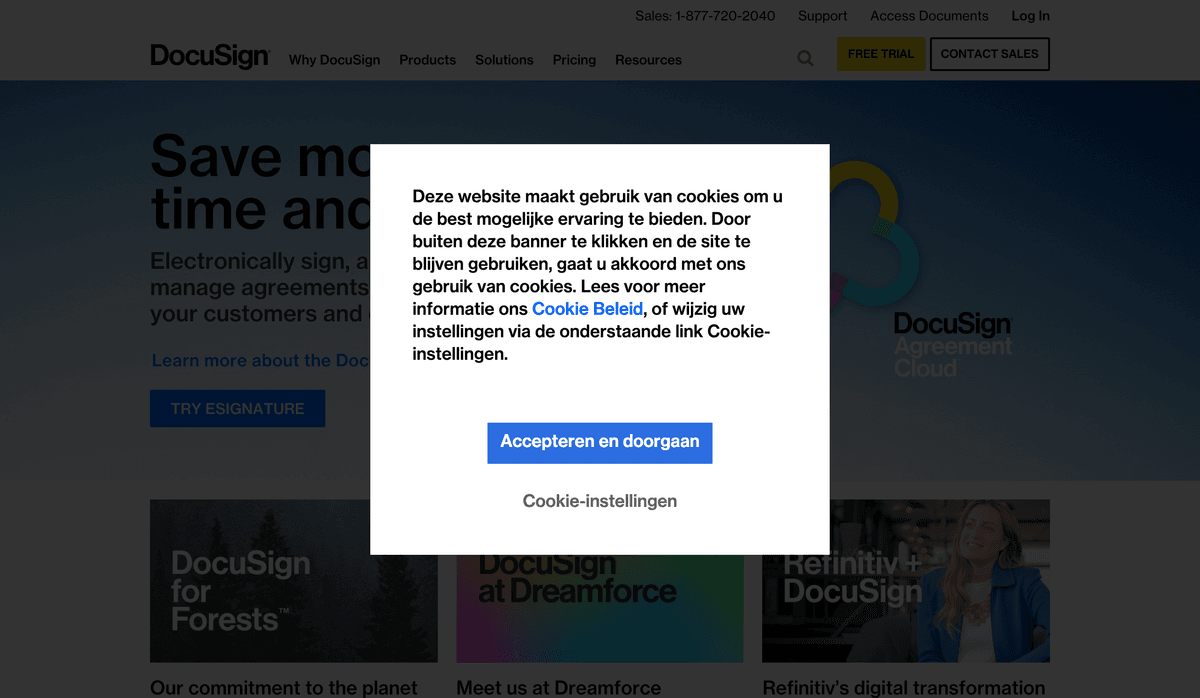Click 'Our commitment to the planet' heading
The image size is (1200, 698).
pyautogui.click(x=284, y=688)
